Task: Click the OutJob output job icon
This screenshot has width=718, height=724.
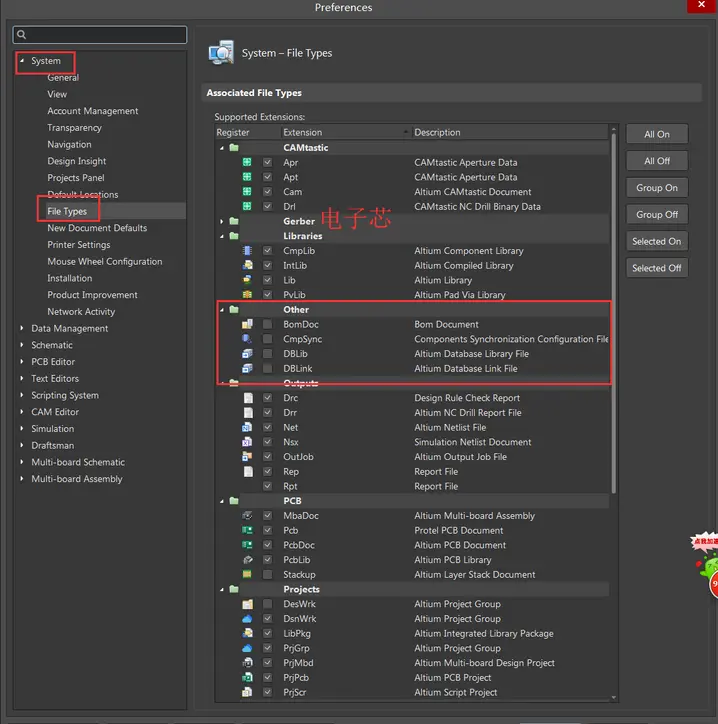Action: coord(247,457)
